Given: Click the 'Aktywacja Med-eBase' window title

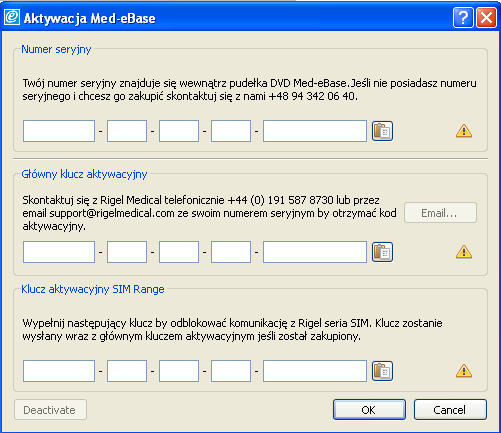Looking at the screenshot, I should coord(90,18).
